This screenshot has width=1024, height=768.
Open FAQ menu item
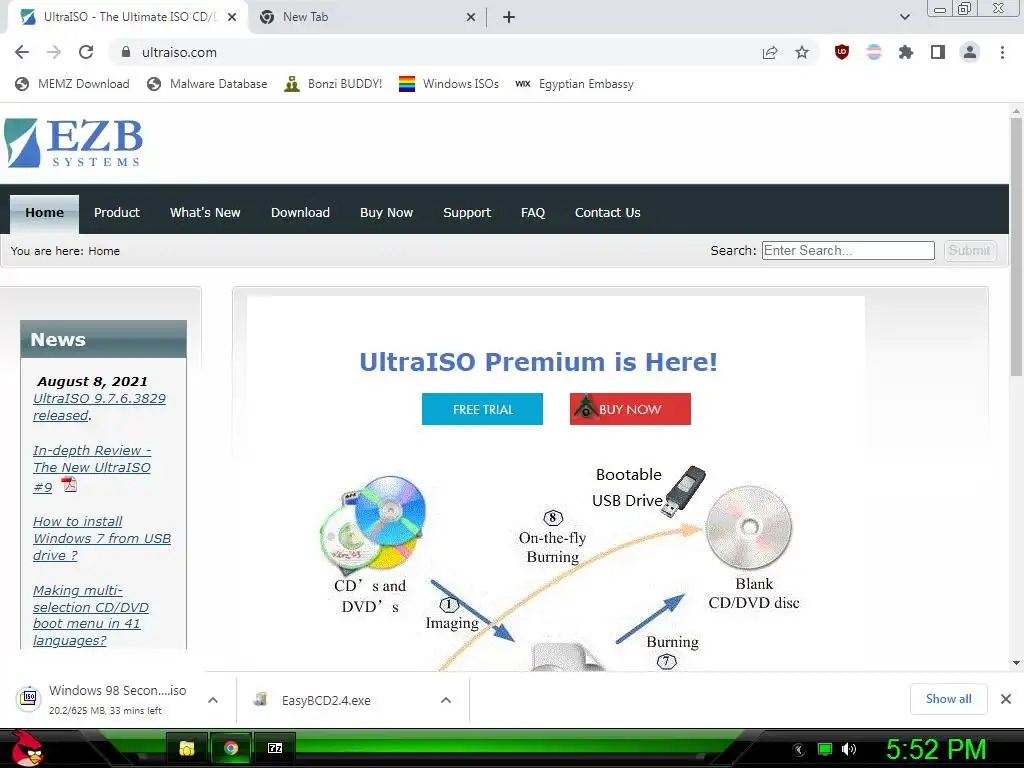(533, 213)
